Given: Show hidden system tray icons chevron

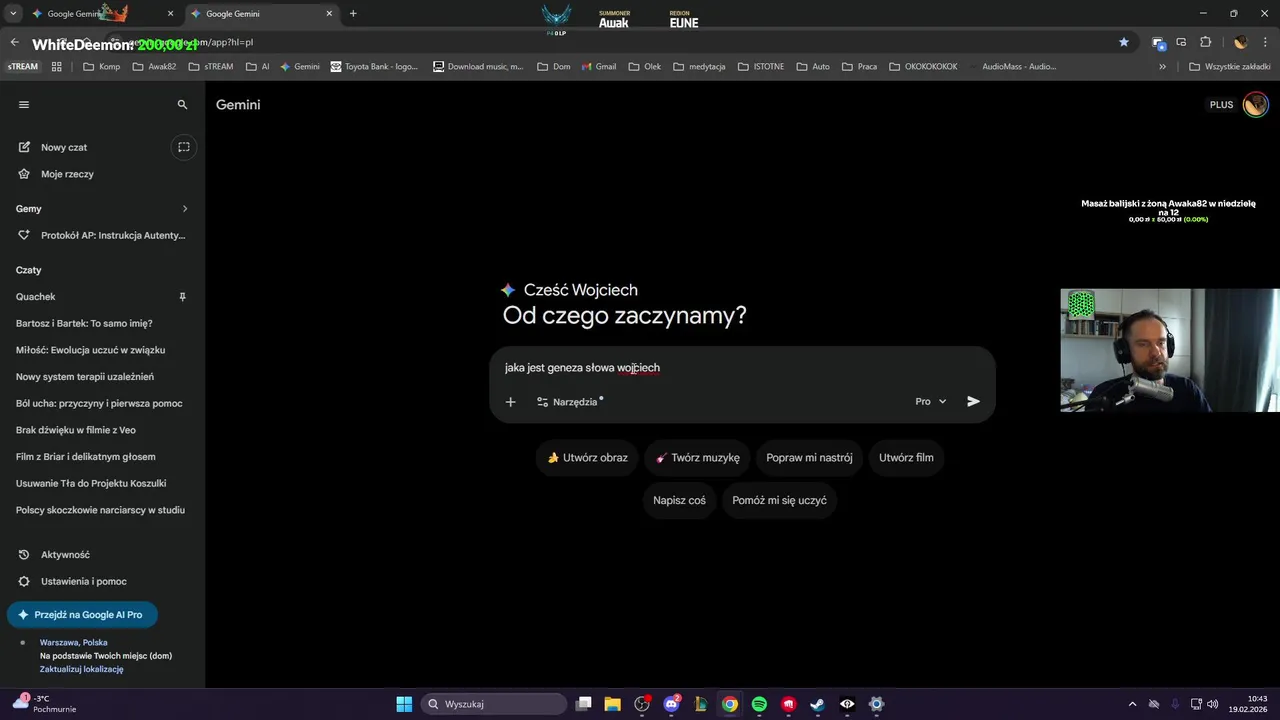Looking at the screenshot, I should pyautogui.click(x=1132, y=704).
